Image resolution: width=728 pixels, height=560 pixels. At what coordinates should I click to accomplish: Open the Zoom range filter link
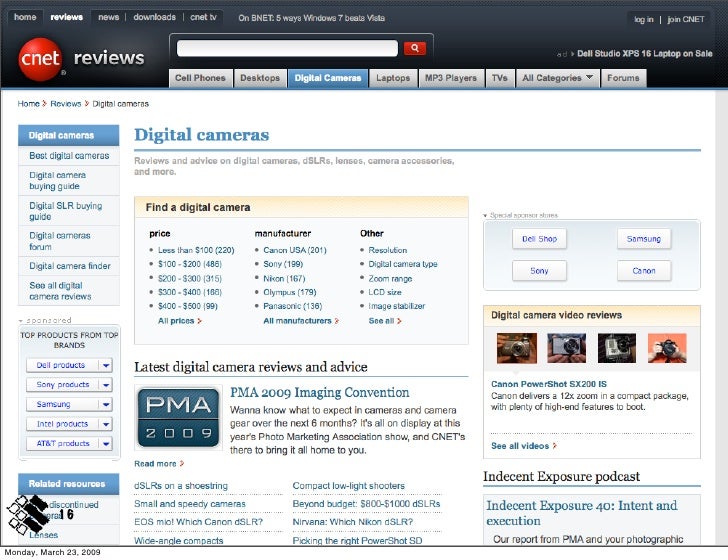tap(390, 279)
